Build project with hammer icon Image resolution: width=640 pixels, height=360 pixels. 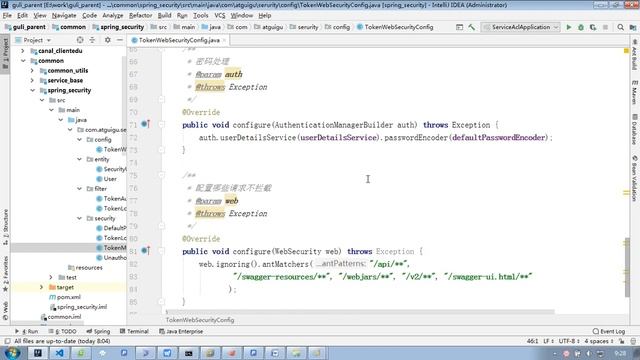tap(472, 27)
